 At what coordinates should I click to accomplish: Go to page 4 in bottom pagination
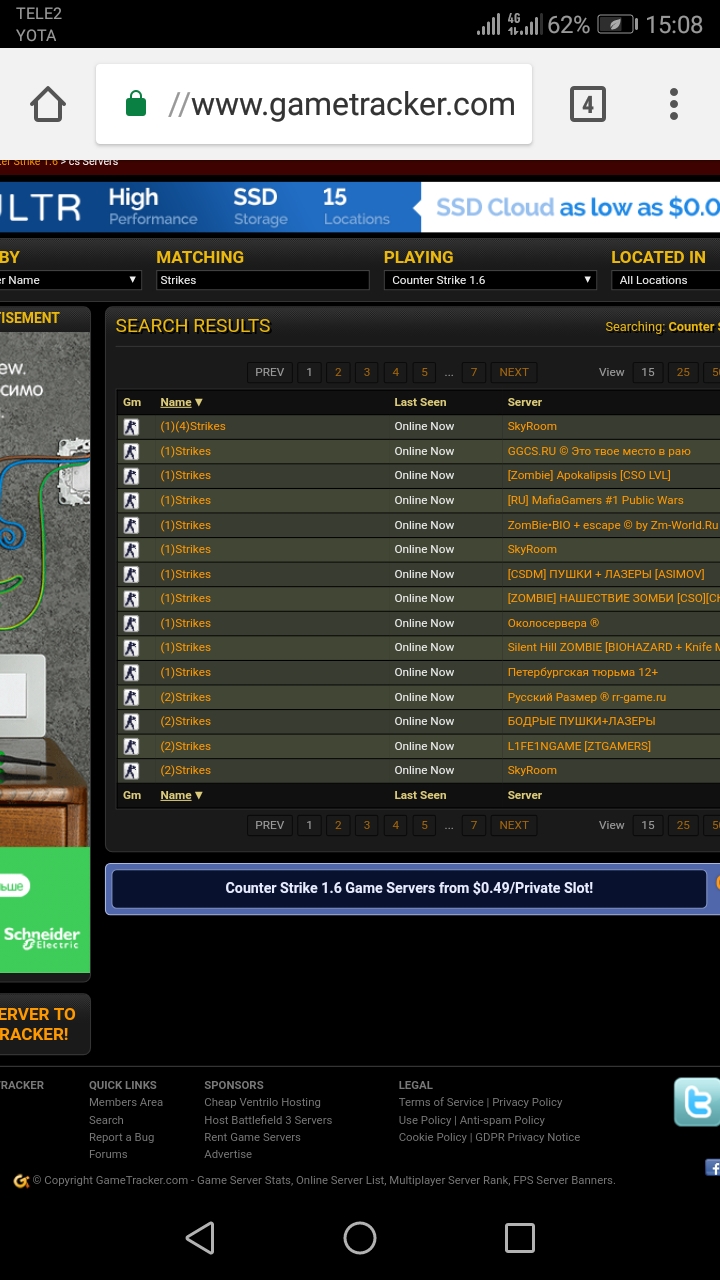[396, 825]
